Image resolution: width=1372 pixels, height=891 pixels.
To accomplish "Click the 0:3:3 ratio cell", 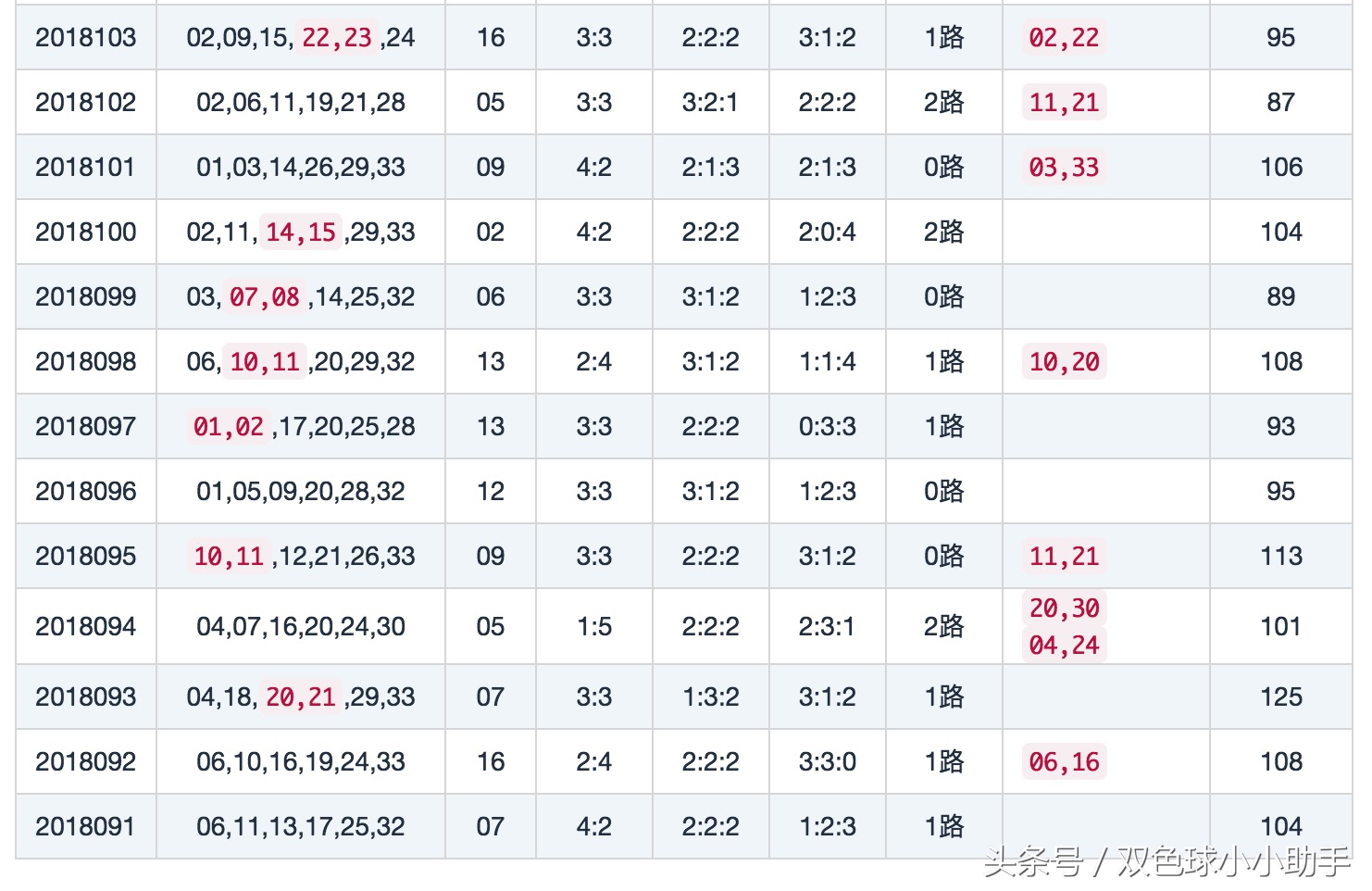I will 827,427.
